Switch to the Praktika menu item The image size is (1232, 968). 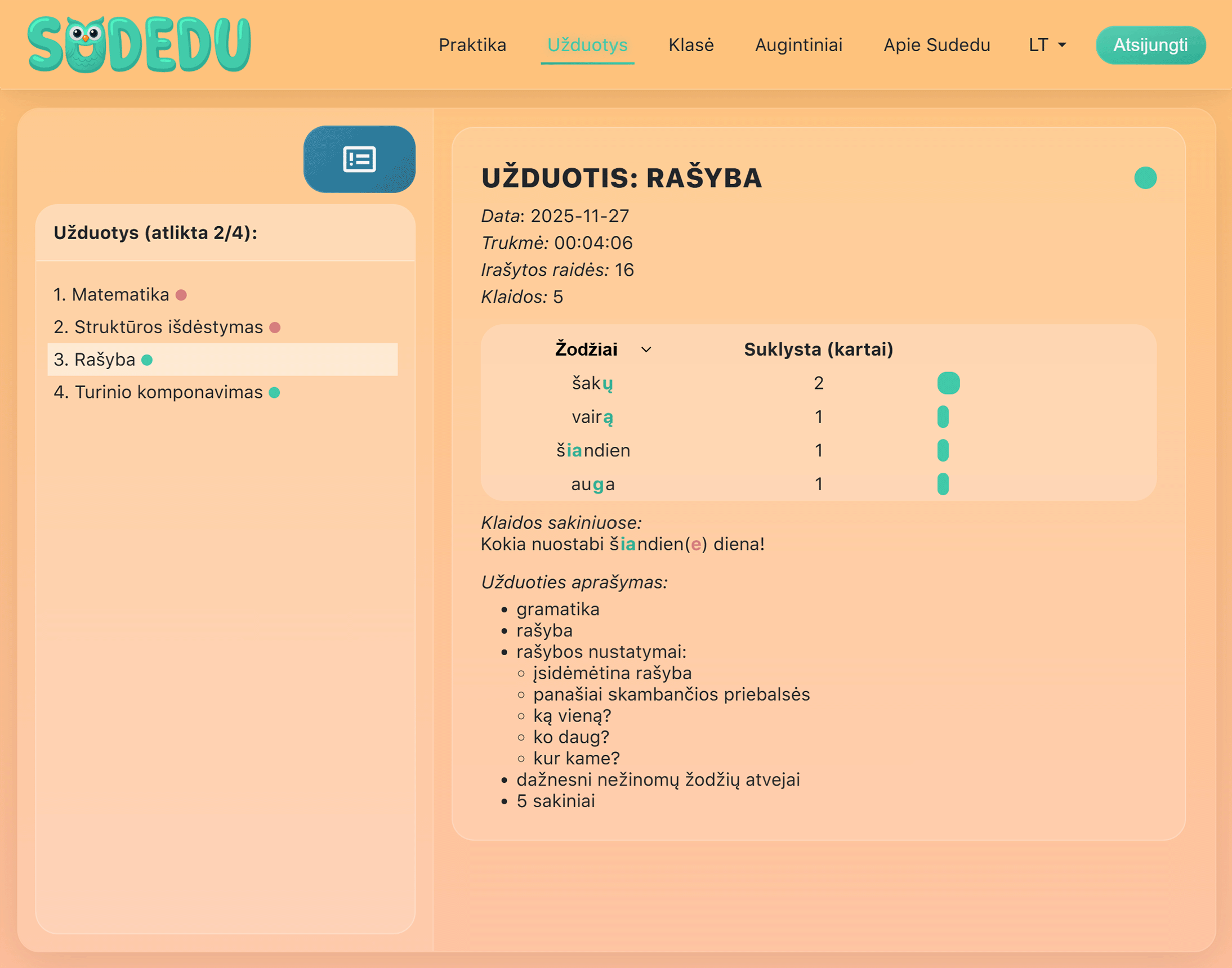[472, 45]
